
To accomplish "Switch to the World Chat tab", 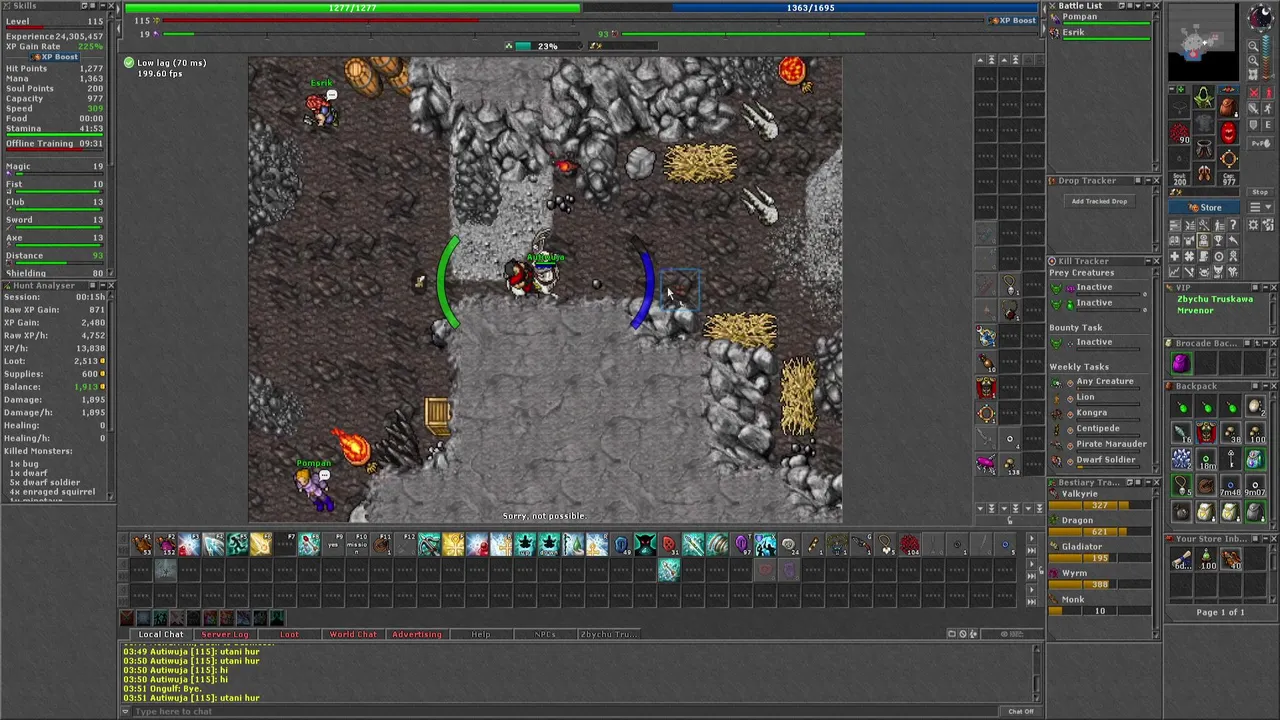I will click(353, 634).
